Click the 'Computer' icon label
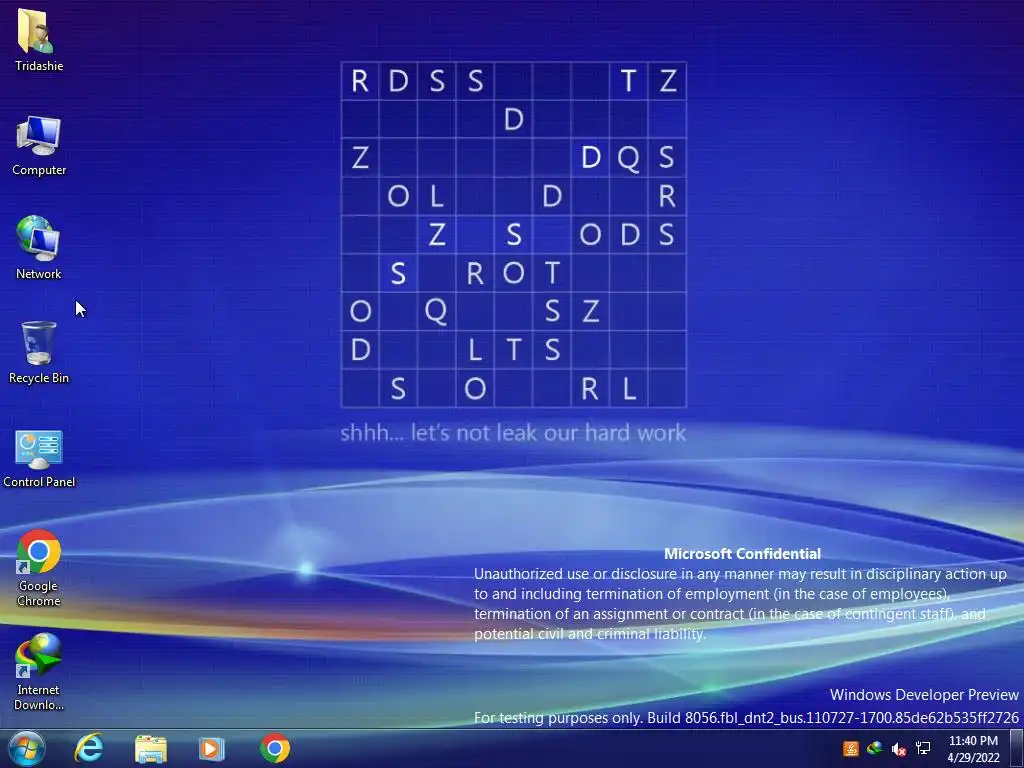 click(x=39, y=170)
